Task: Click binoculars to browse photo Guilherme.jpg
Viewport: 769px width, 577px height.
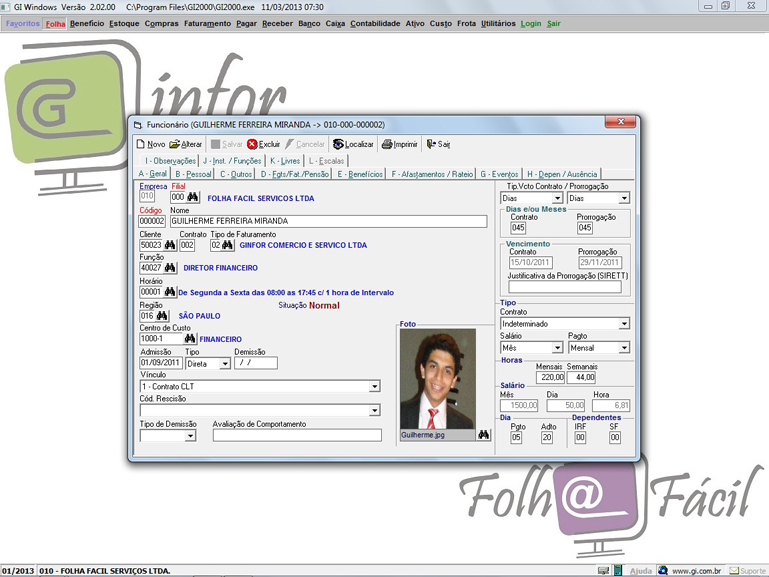Action: tap(484, 435)
